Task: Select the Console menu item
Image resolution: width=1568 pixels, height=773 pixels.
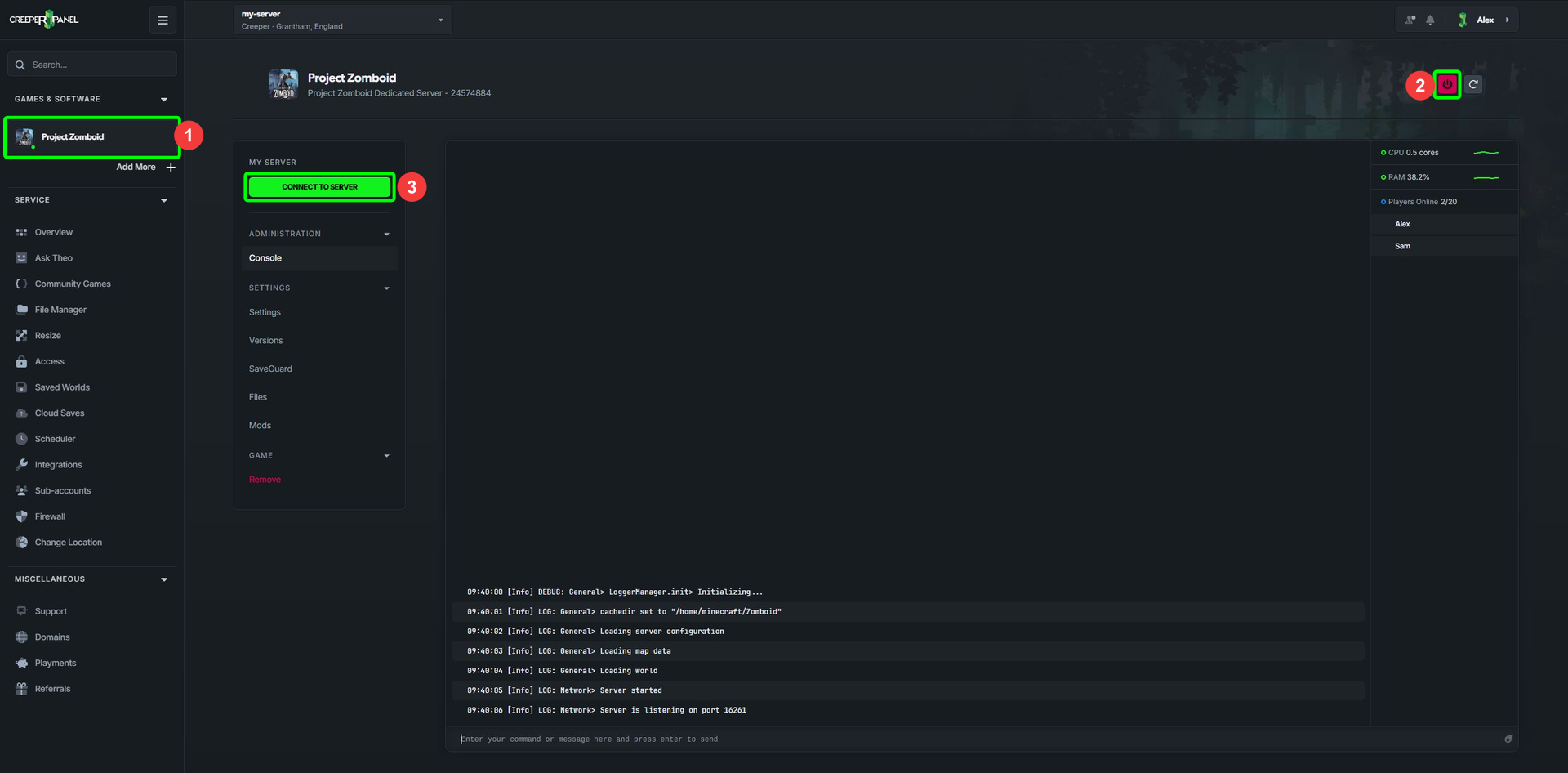Action: (319, 258)
